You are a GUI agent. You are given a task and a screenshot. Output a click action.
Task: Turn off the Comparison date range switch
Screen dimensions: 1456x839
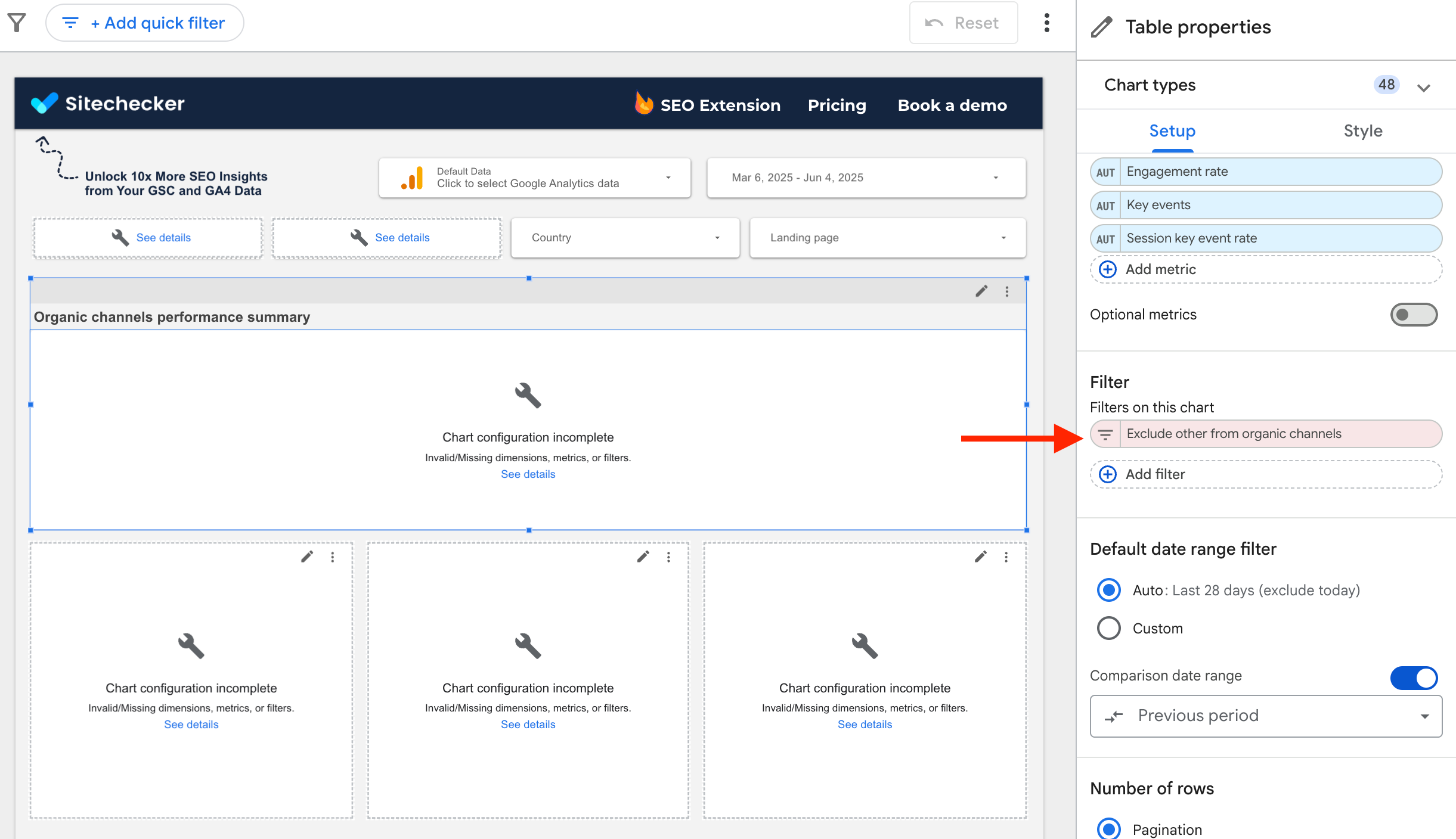1413,678
